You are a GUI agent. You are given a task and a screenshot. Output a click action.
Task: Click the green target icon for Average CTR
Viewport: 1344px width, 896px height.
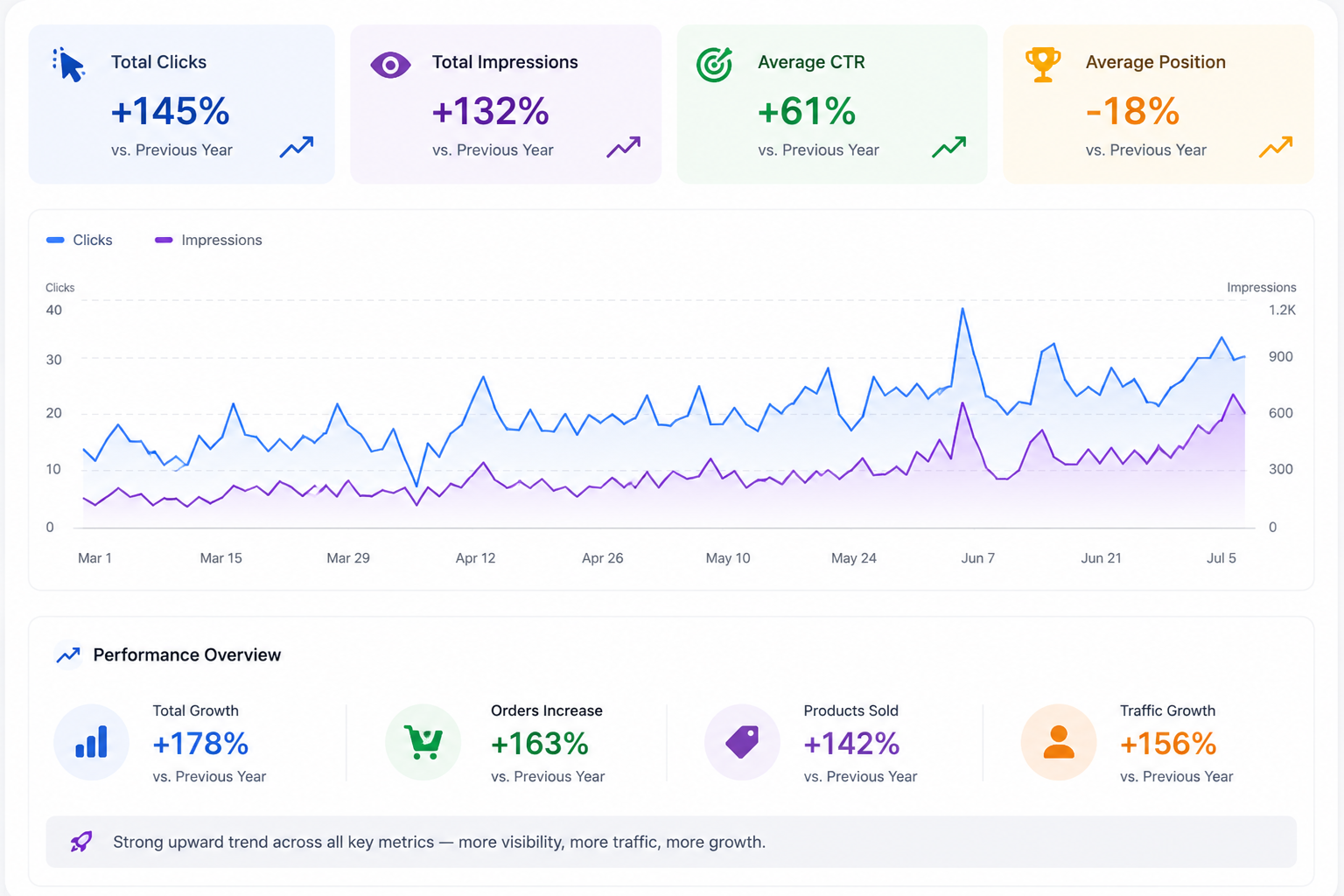point(714,65)
